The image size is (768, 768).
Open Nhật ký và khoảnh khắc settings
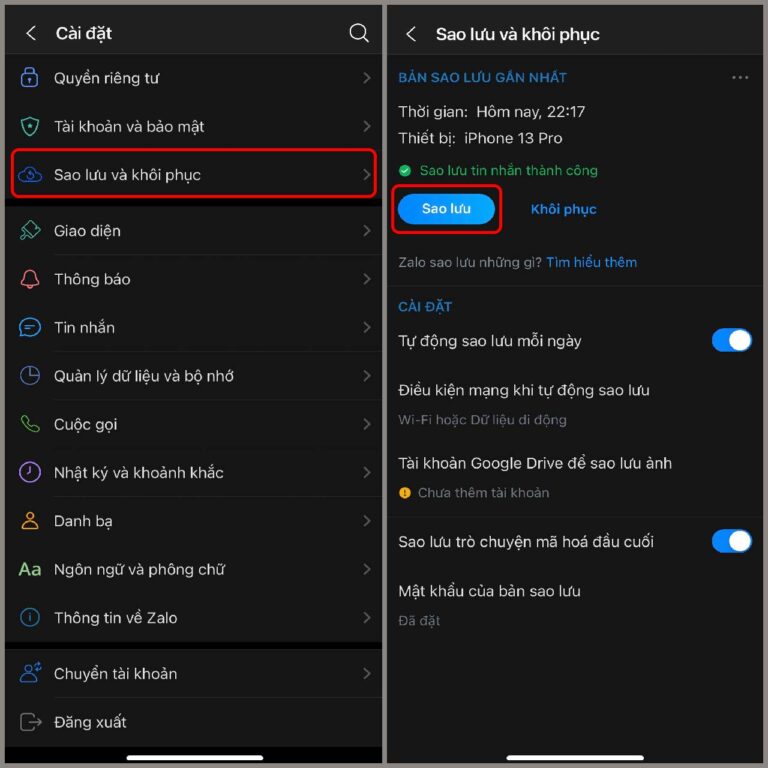(193, 473)
